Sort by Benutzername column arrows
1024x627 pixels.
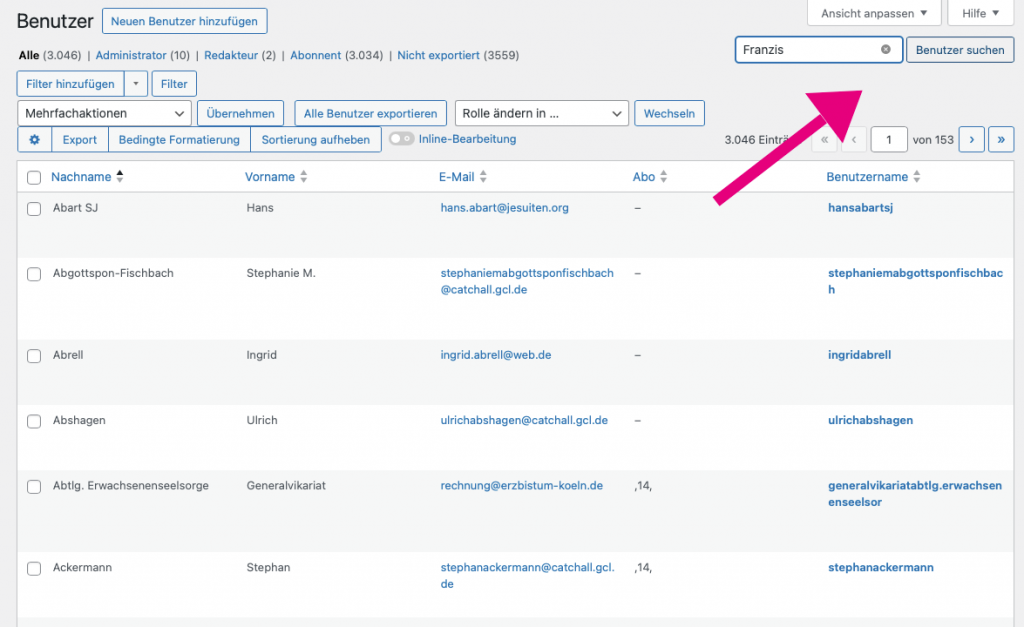tap(917, 177)
